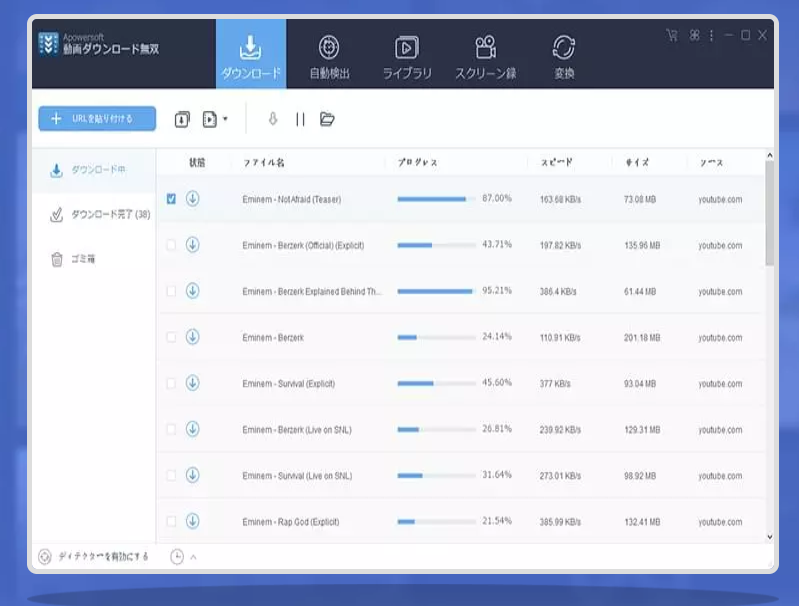Click the list scrollbar up arrow
The image size is (799, 606).
769,155
